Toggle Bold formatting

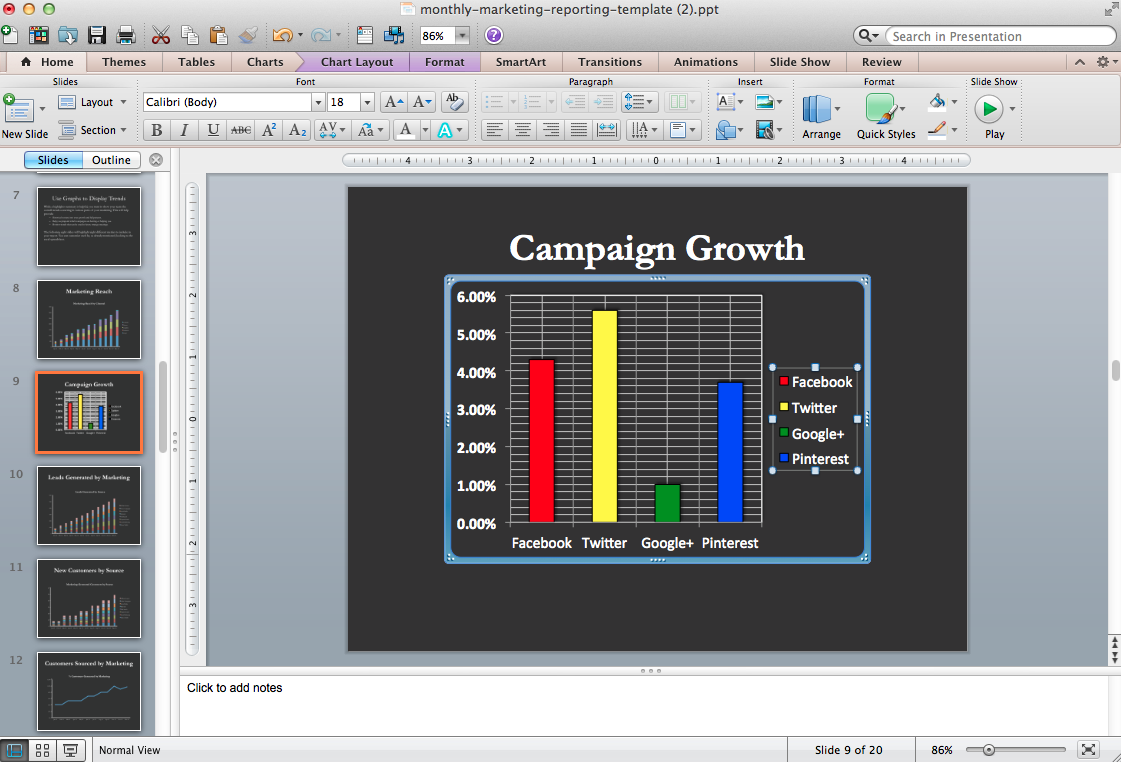coord(157,130)
